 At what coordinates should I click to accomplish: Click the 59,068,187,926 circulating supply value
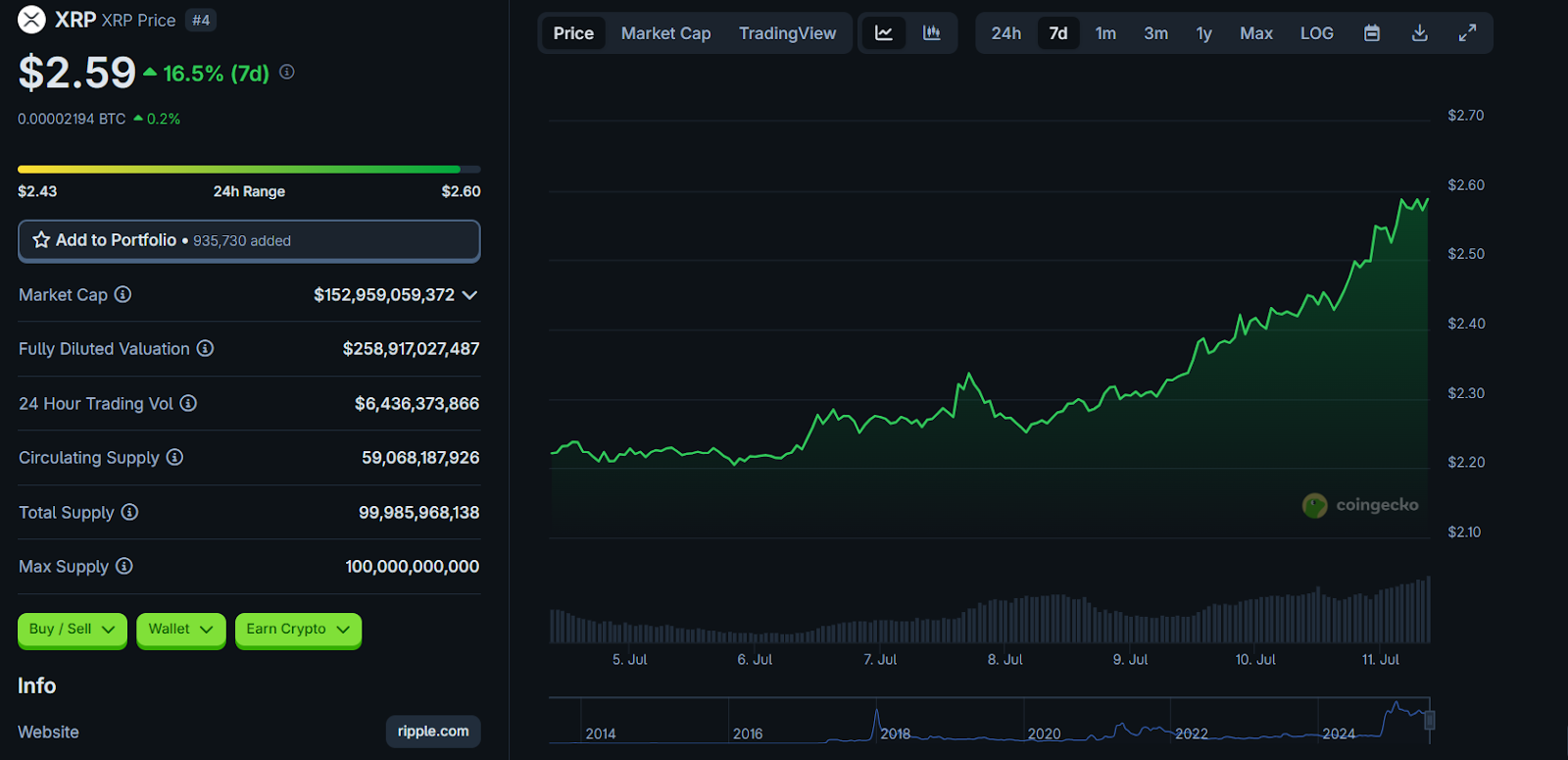[x=420, y=458]
